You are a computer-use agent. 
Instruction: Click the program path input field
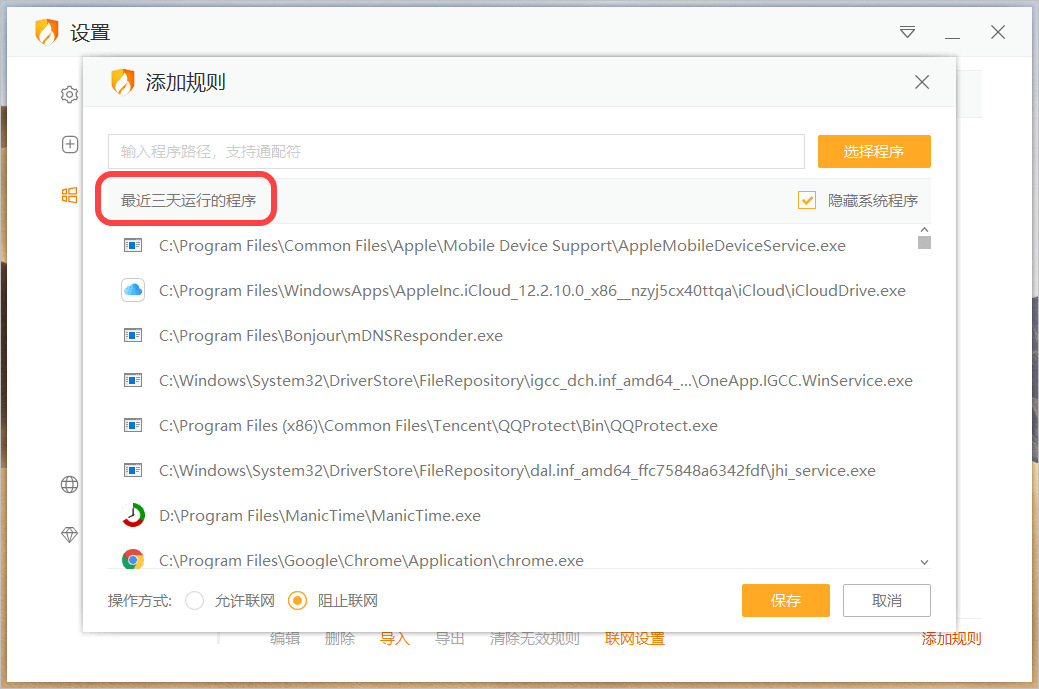coord(457,152)
